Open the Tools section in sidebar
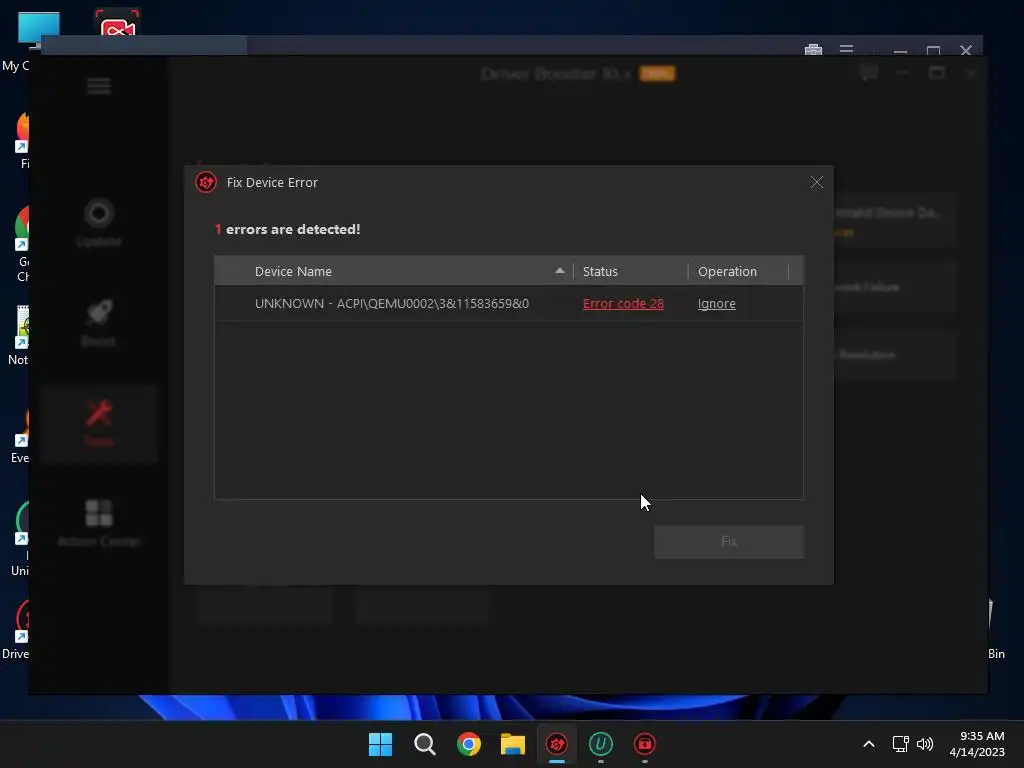Screen dimensions: 1024x768 point(99,423)
